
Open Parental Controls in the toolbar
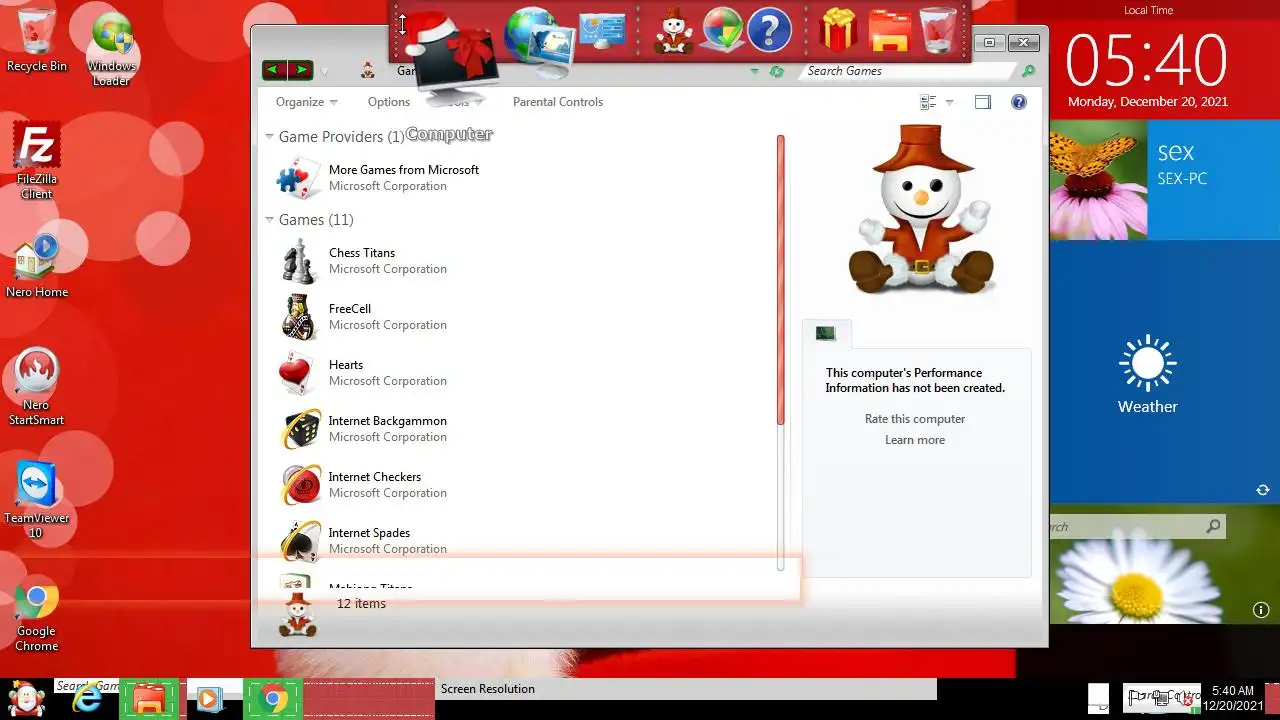[x=558, y=102]
